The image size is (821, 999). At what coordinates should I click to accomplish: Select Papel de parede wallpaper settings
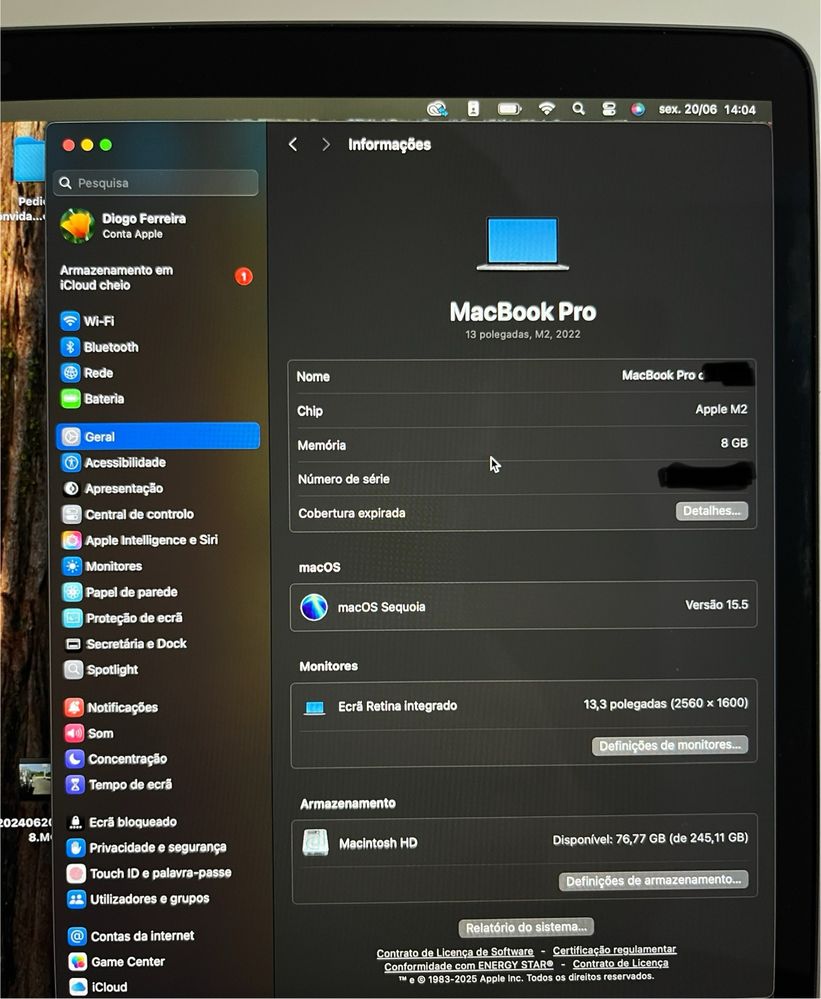(120, 592)
